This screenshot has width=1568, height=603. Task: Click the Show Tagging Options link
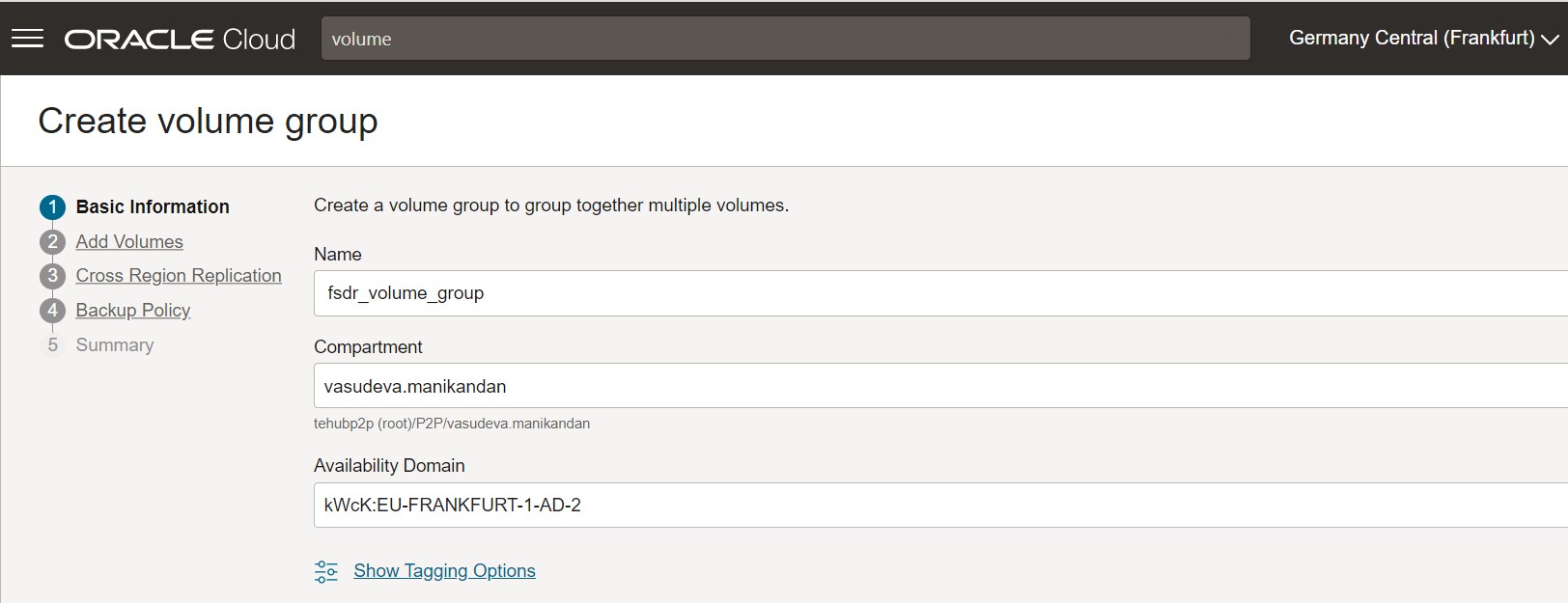(444, 571)
